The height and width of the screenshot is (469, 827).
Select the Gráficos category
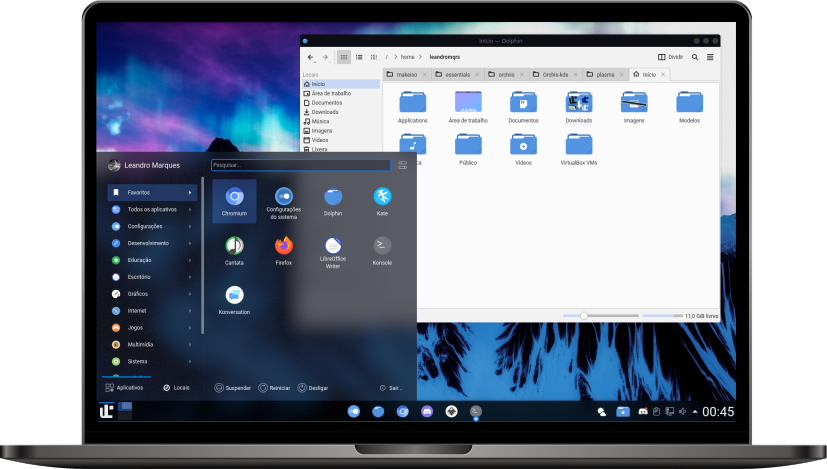pos(152,294)
